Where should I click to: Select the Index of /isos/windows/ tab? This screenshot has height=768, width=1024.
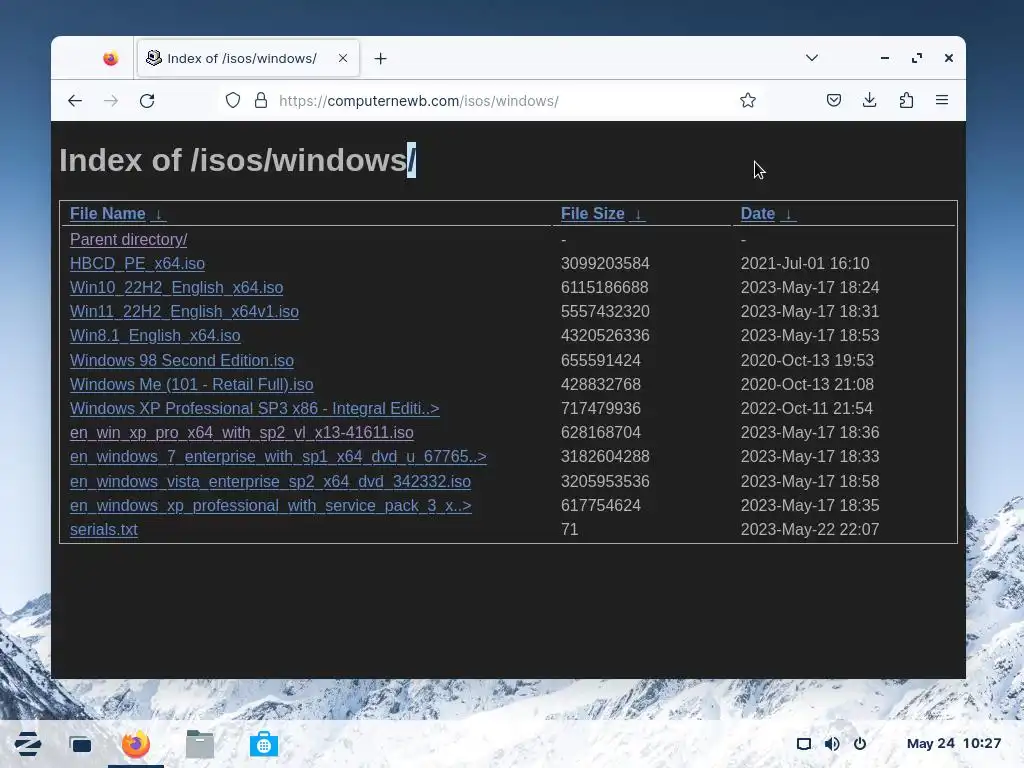pyautogui.click(x=248, y=59)
